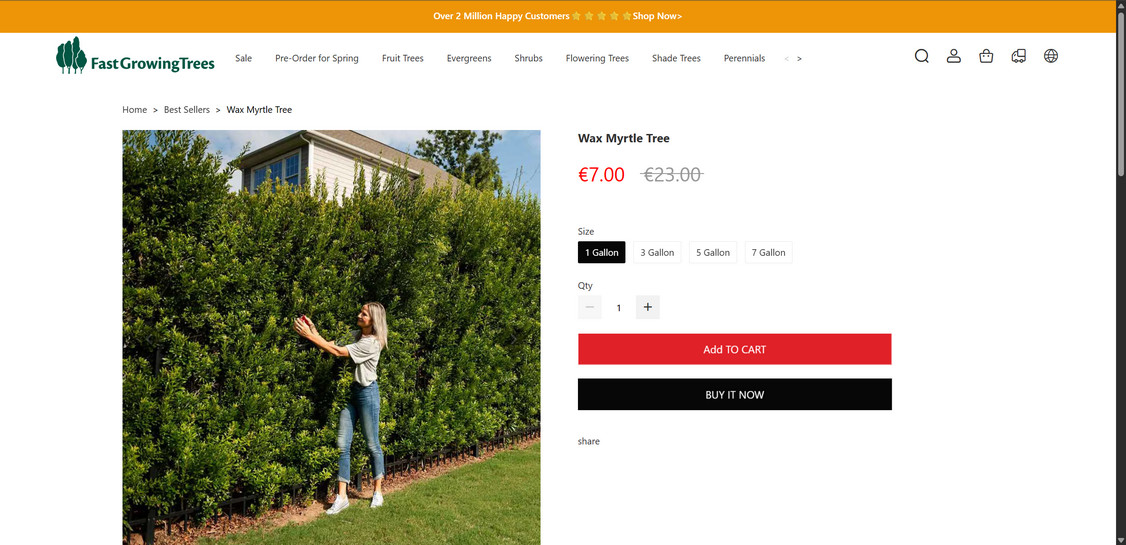
Task: Move the nav menu back with left arrow
Action: click(786, 59)
